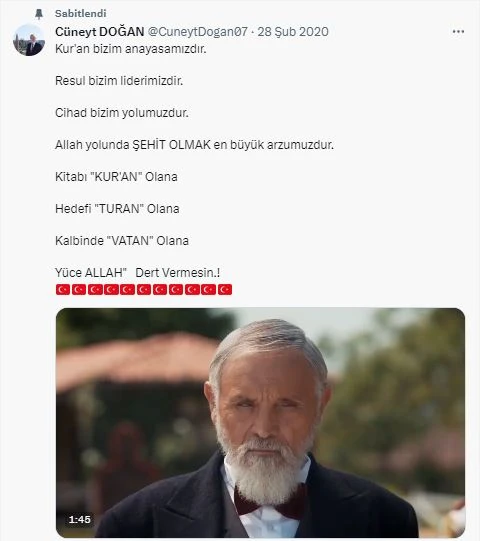Open the @CuneytDogan07 handle link
Screen dimensions: 487x541
point(198,32)
